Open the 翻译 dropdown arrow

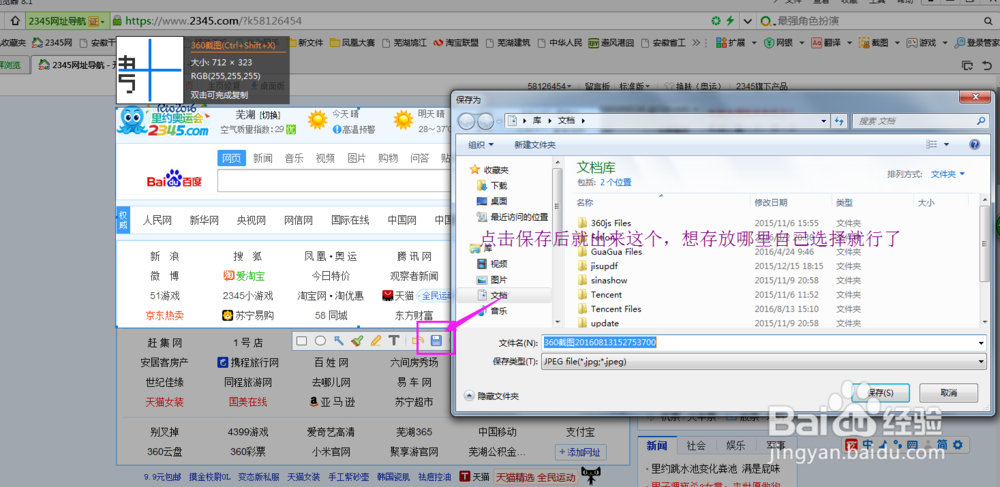(x=848, y=43)
